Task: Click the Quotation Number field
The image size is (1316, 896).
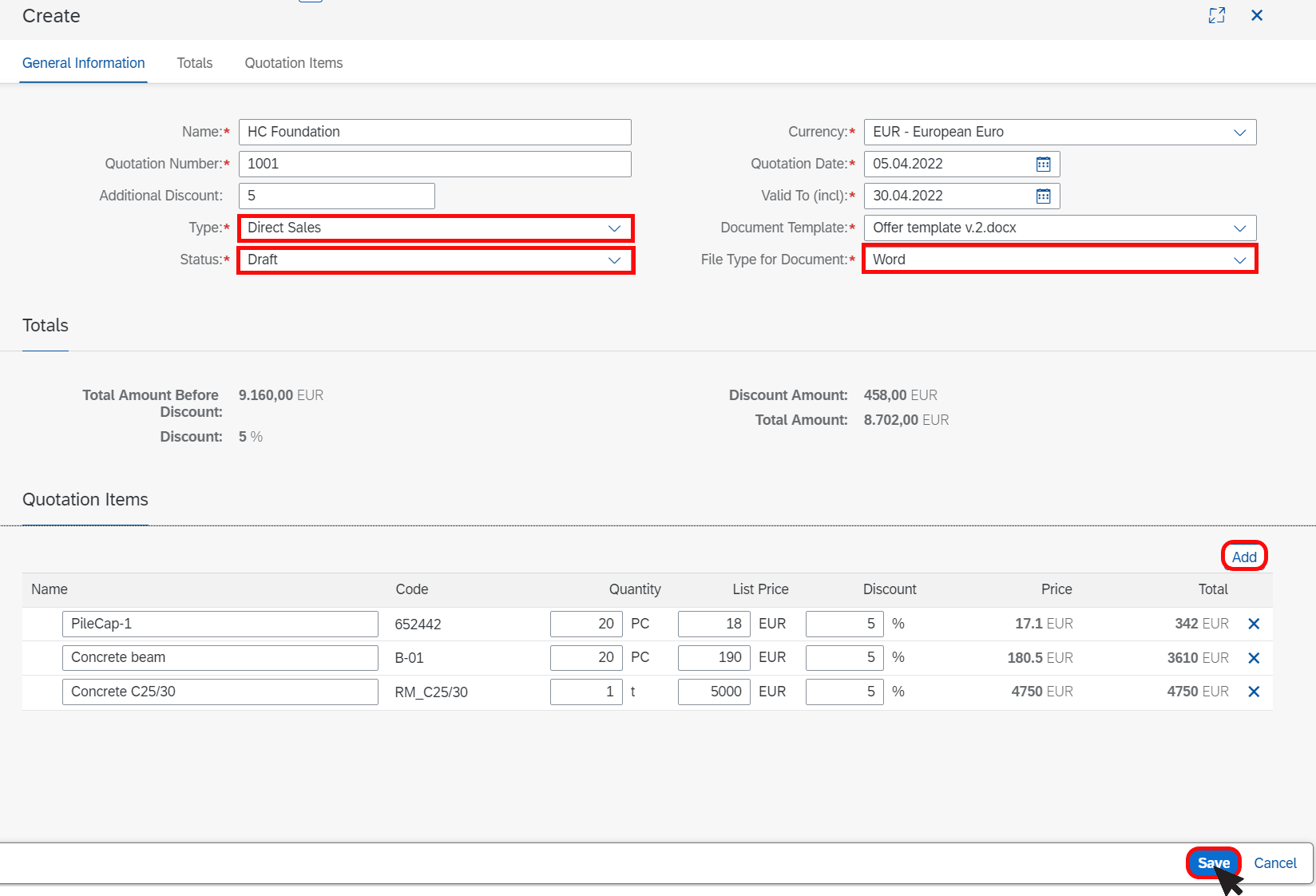Action: [435, 164]
